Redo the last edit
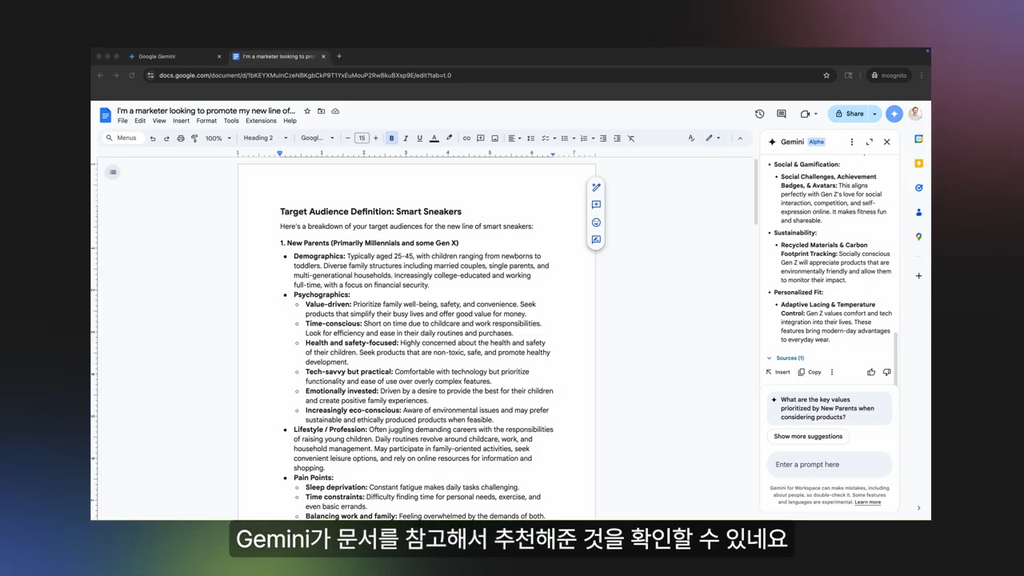Image resolution: width=1024 pixels, height=576 pixels. point(167,138)
